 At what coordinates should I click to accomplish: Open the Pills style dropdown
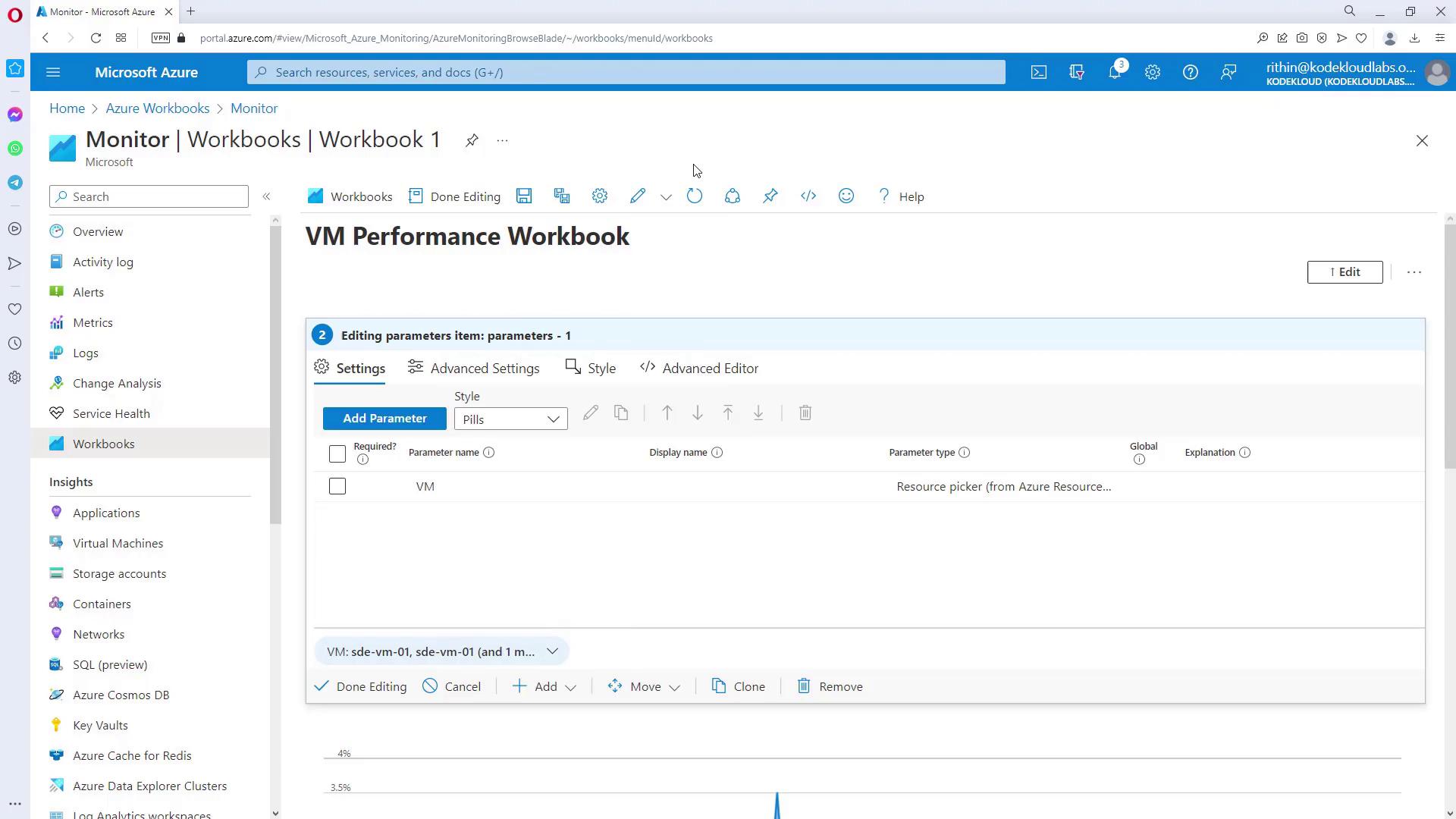(510, 419)
